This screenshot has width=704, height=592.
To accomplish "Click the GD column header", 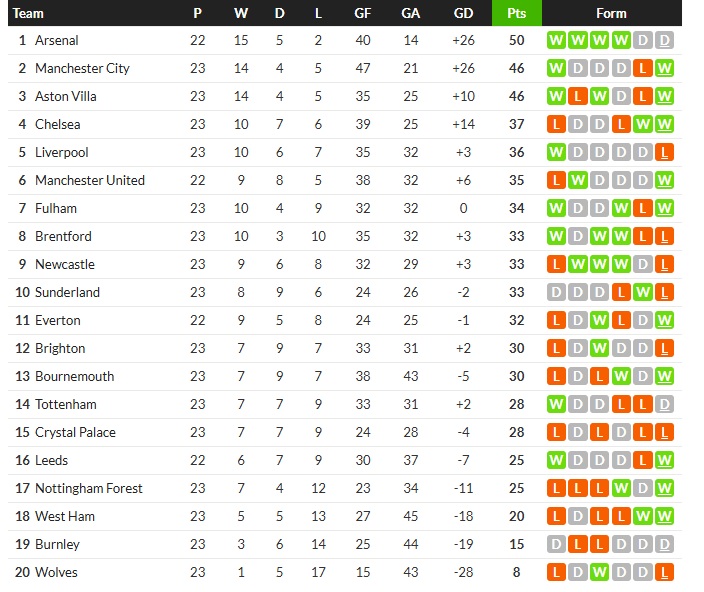I will (x=463, y=13).
